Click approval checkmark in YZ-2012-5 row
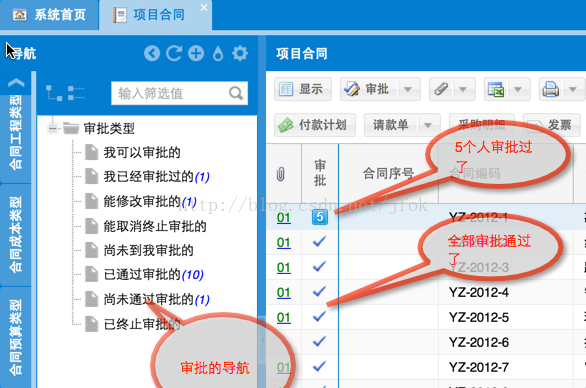 [x=320, y=317]
